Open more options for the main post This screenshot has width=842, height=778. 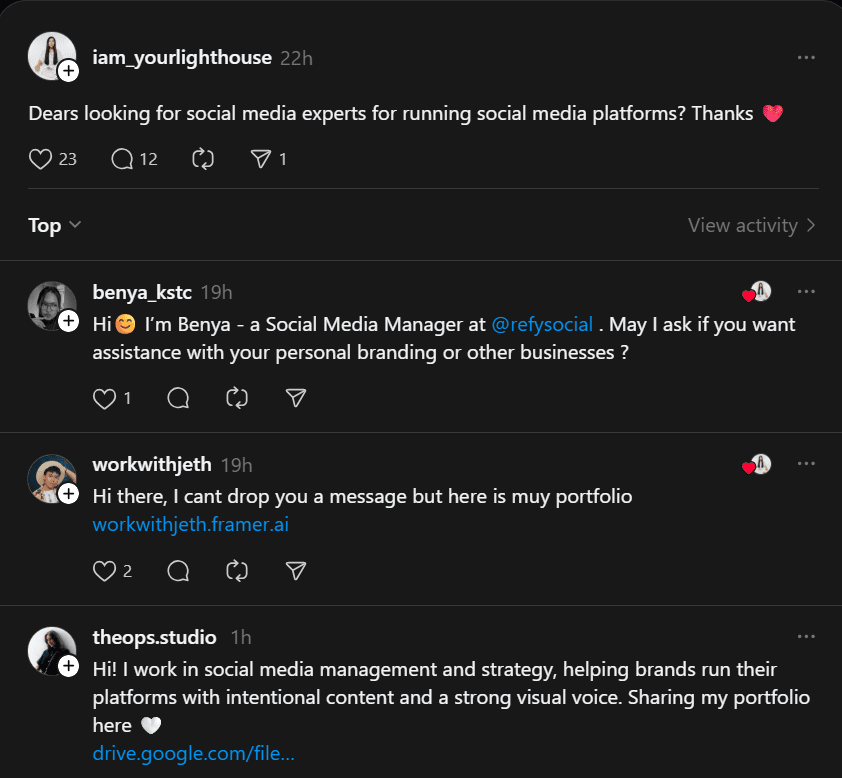coord(806,58)
